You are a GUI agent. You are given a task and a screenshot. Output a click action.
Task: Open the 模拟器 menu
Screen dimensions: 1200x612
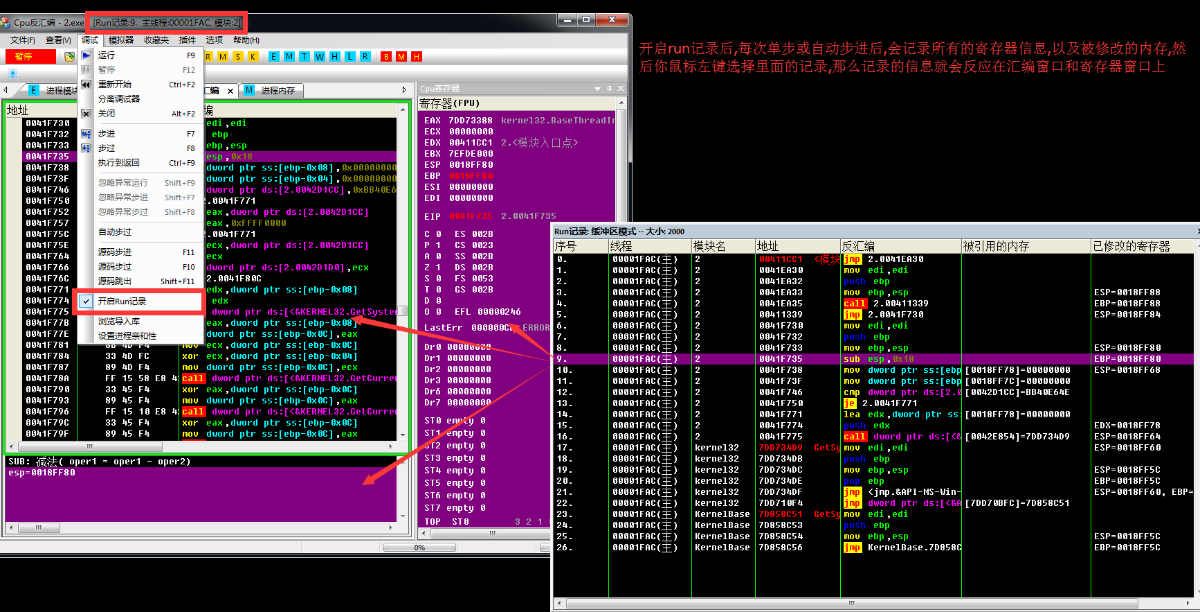pyautogui.click(x=121, y=40)
